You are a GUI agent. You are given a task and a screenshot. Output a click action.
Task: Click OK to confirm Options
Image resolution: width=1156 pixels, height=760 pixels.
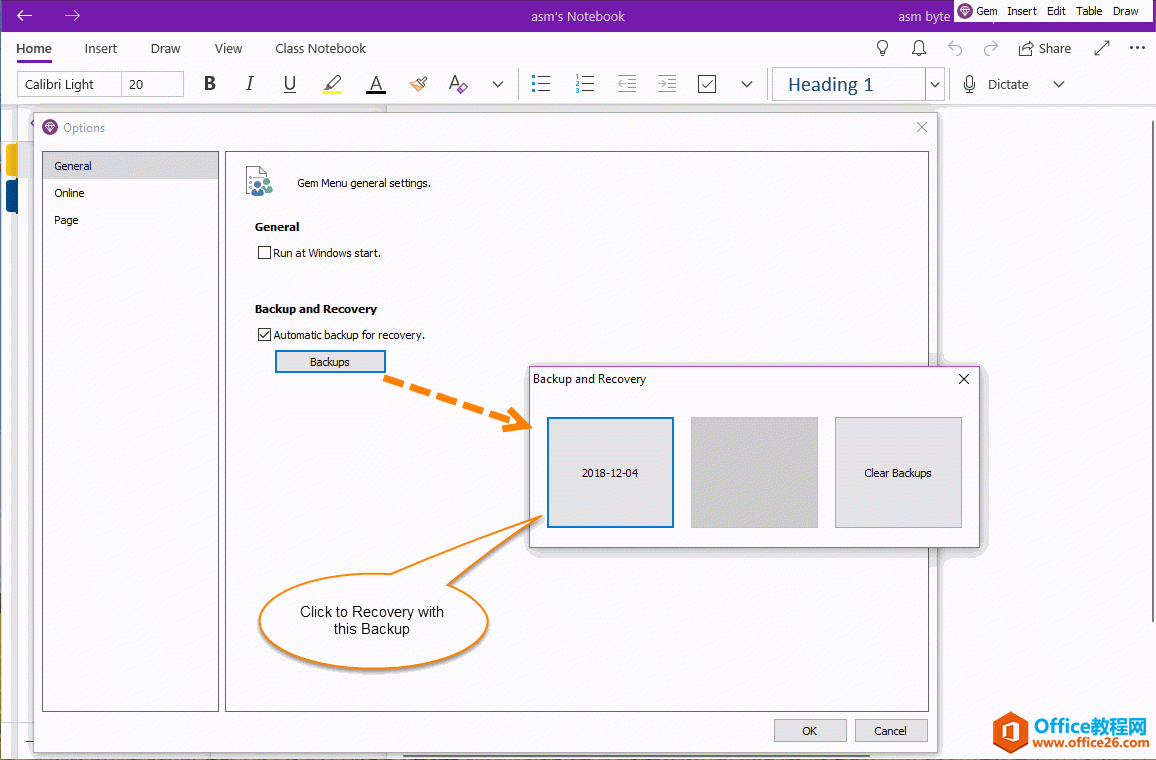coord(810,730)
